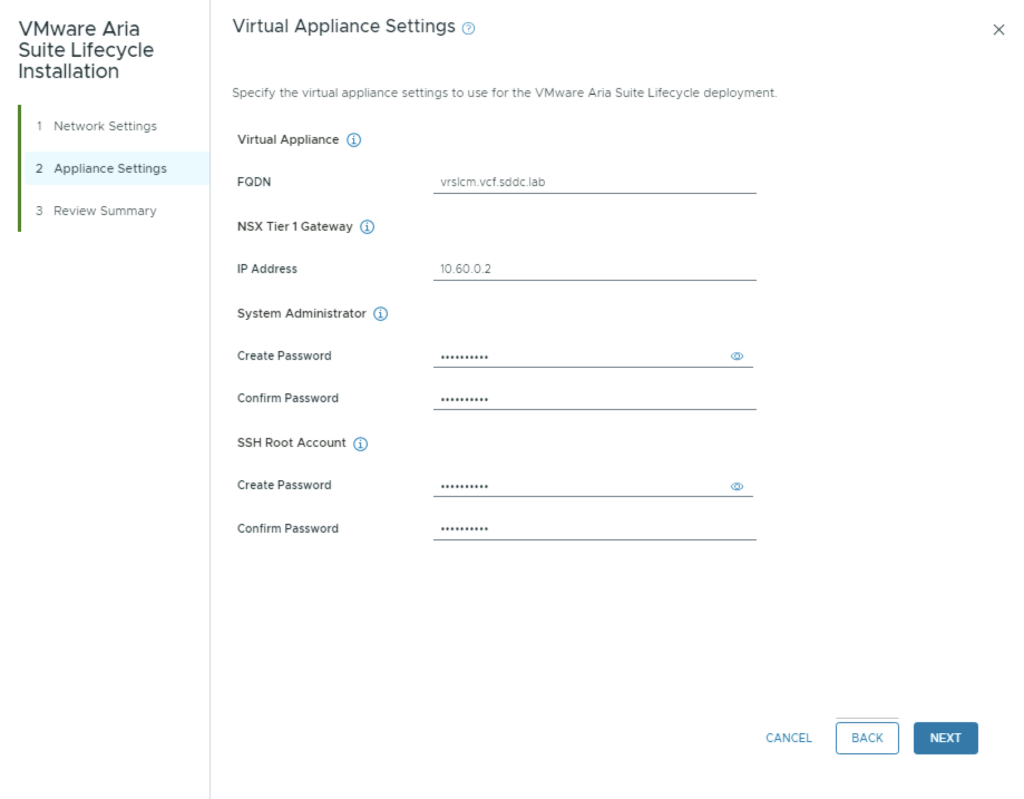Select the Appliance Settings step
Viewport: 1024px width, 799px height.
pos(110,168)
